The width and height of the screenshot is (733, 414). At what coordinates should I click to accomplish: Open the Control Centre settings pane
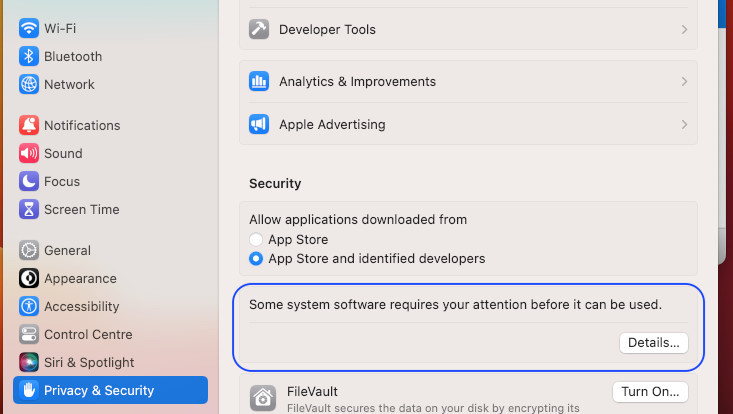[x=110, y=335]
